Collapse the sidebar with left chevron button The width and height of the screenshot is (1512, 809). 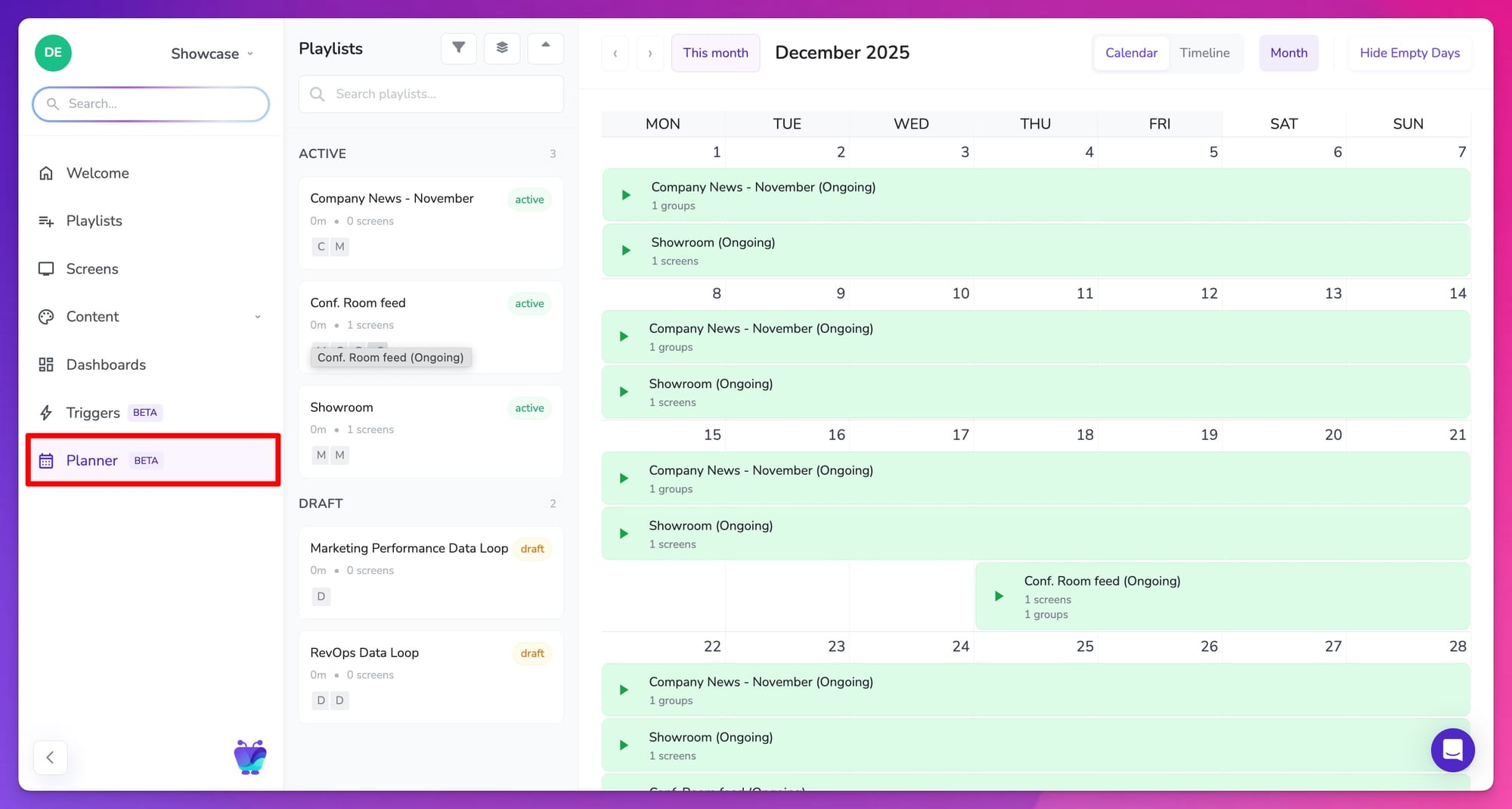point(51,757)
